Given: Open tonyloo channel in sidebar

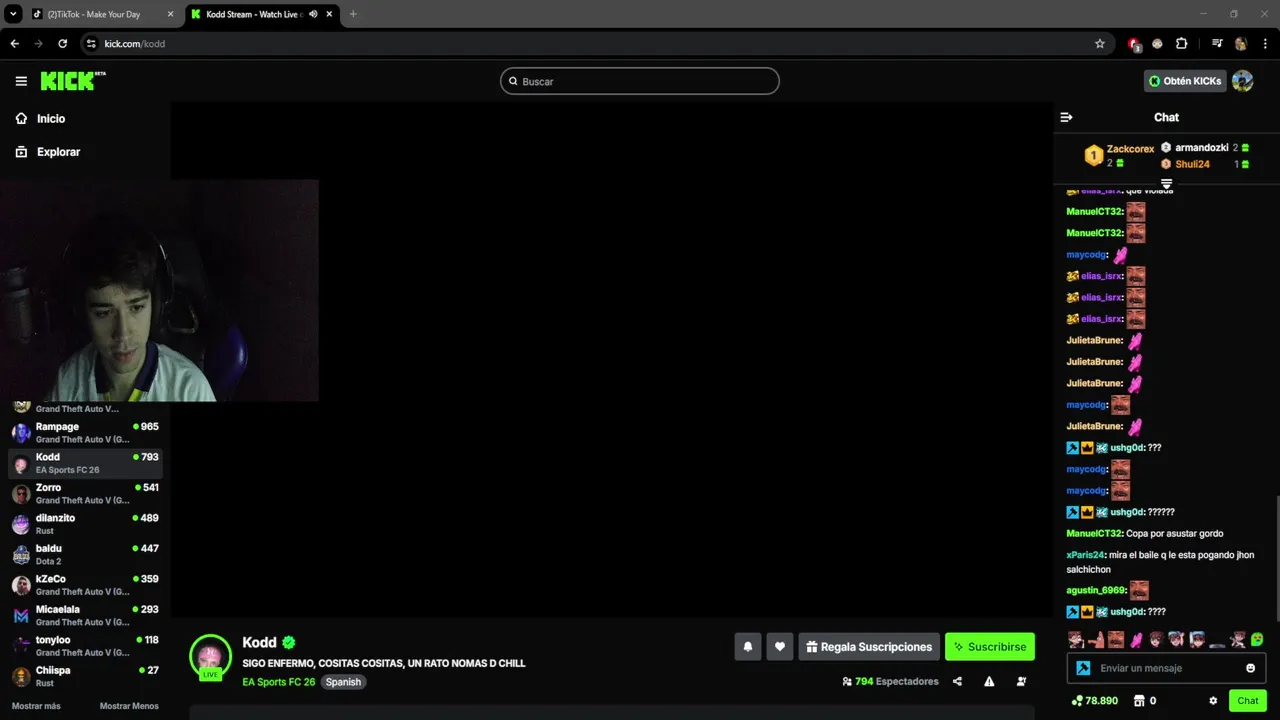Looking at the screenshot, I should (85, 646).
